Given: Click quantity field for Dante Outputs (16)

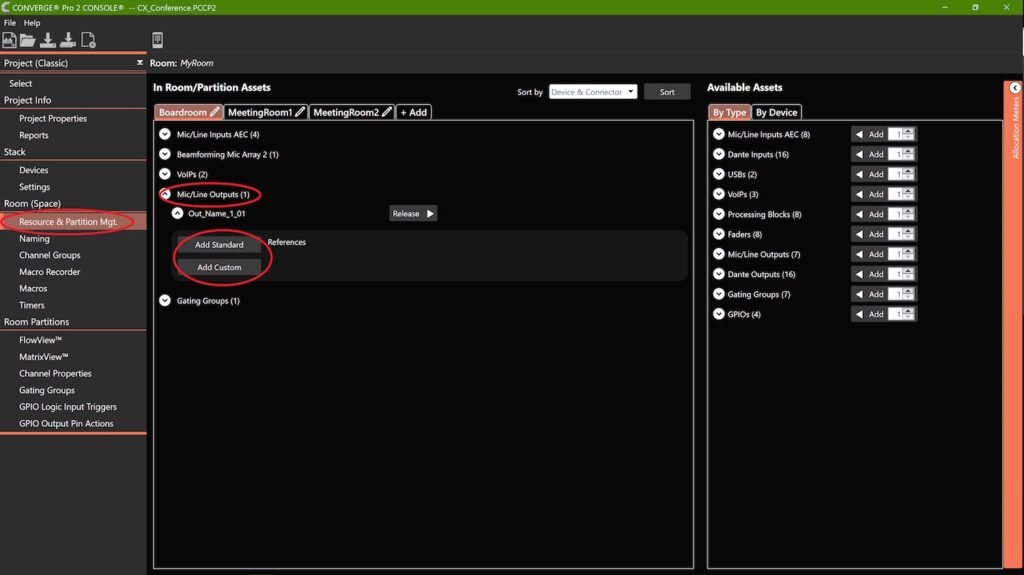Looking at the screenshot, I should [896, 274].
